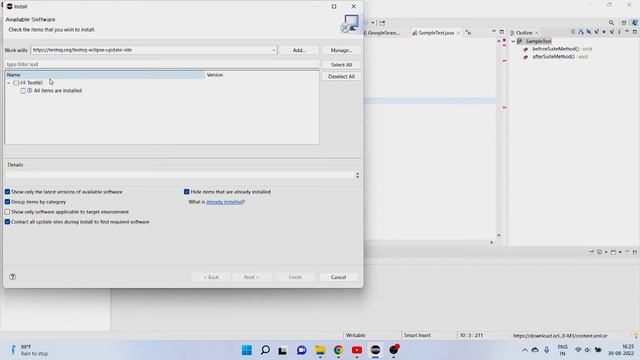Open File Explorer from taskbar

pos(320,350)
